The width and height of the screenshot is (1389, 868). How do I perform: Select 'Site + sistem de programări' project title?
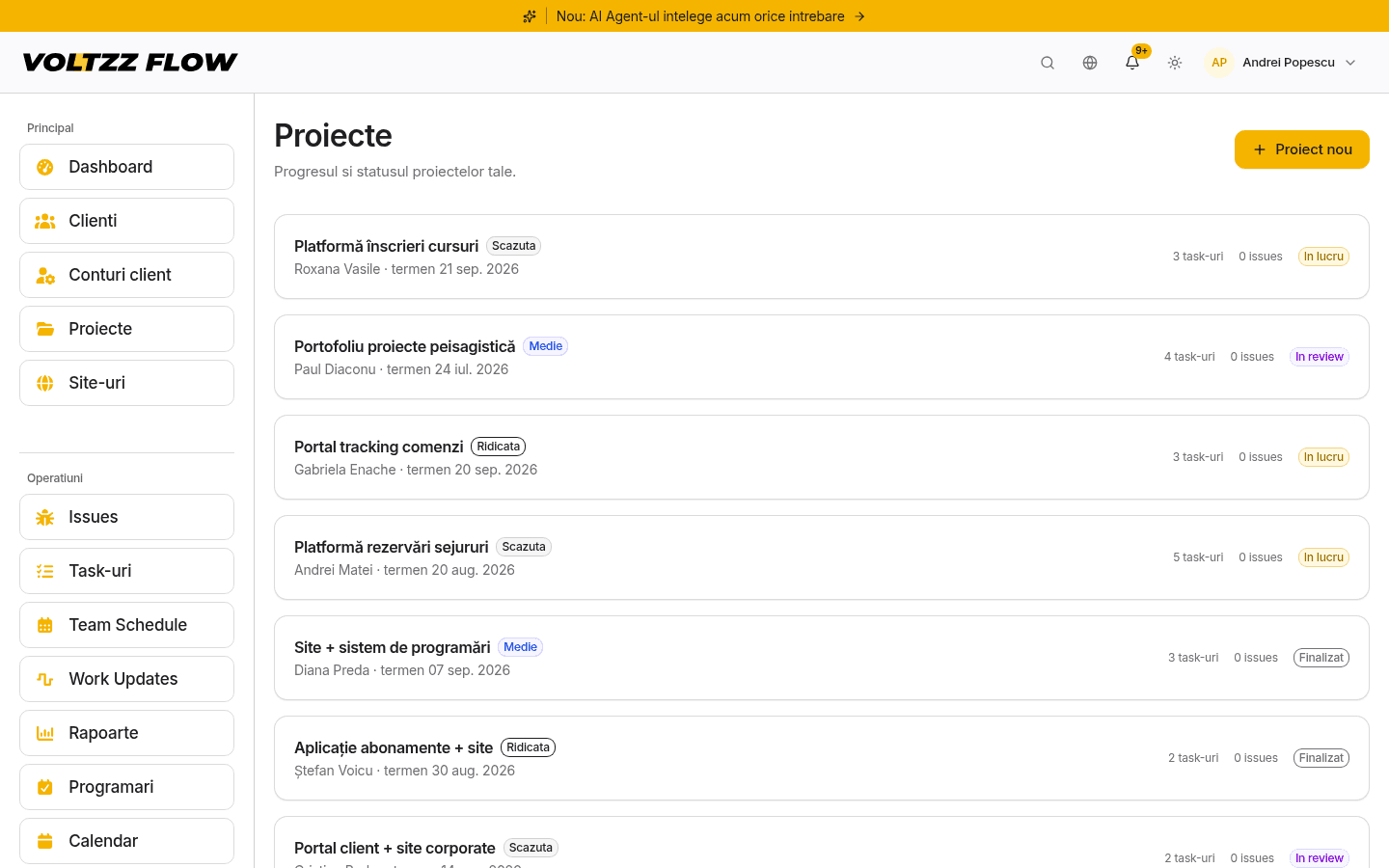(x=393, y=647)
